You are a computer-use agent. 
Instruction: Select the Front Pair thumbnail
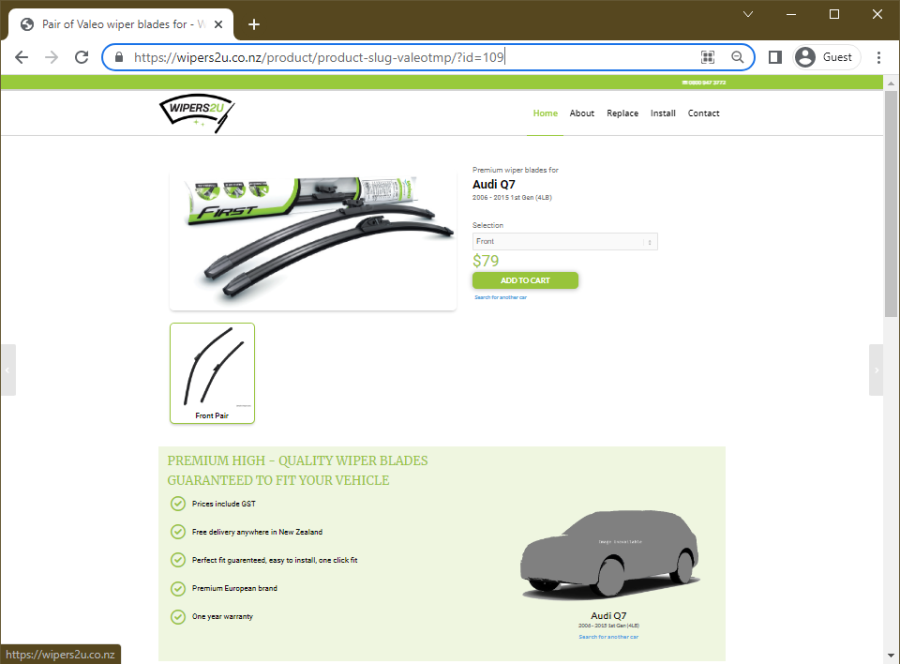click(212, 372)
